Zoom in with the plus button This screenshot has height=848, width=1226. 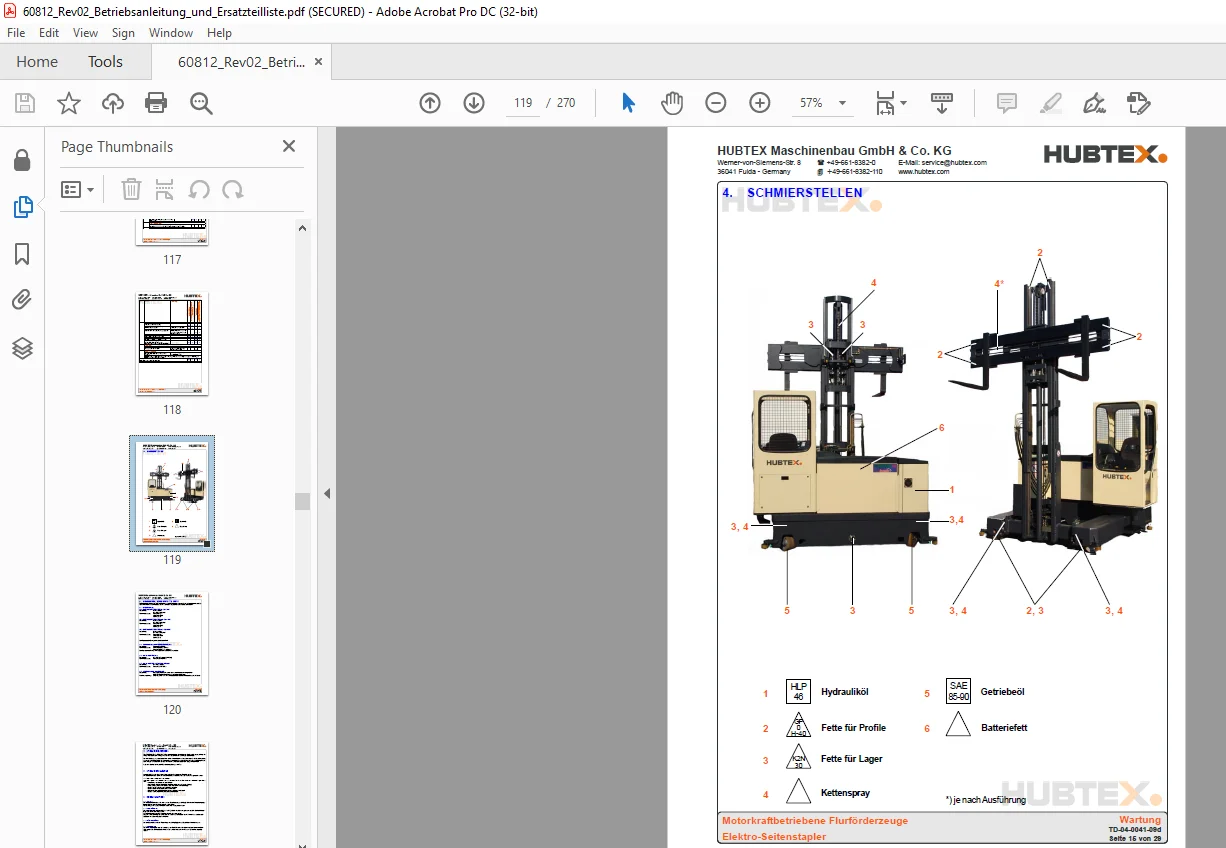[760, 103]
